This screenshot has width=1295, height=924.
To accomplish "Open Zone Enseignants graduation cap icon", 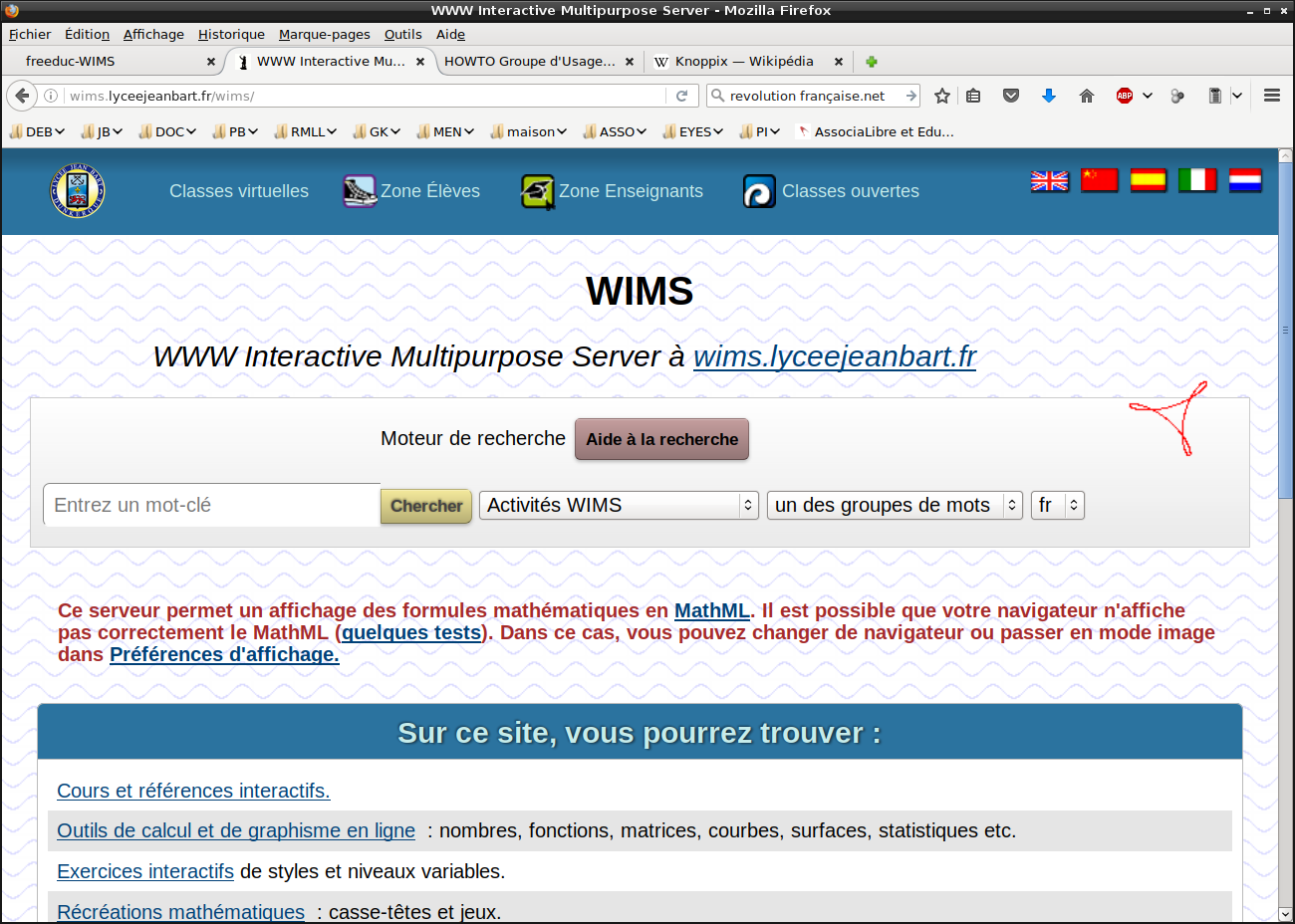I will (x=537, y=191).
